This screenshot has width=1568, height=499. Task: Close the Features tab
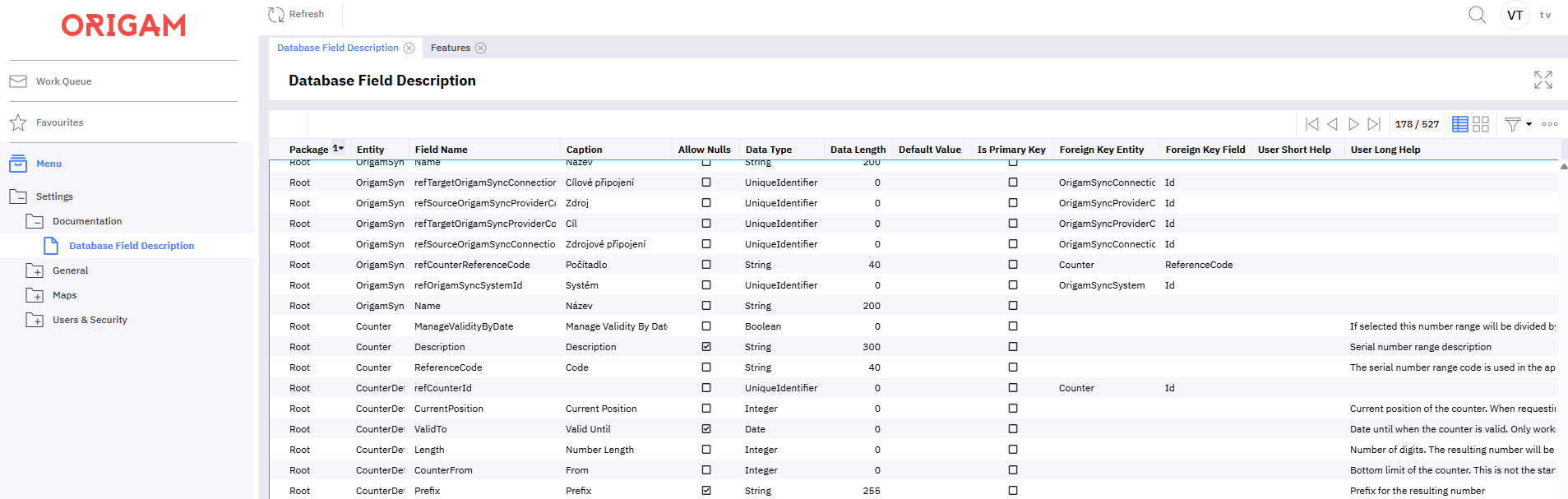point(481,48)
